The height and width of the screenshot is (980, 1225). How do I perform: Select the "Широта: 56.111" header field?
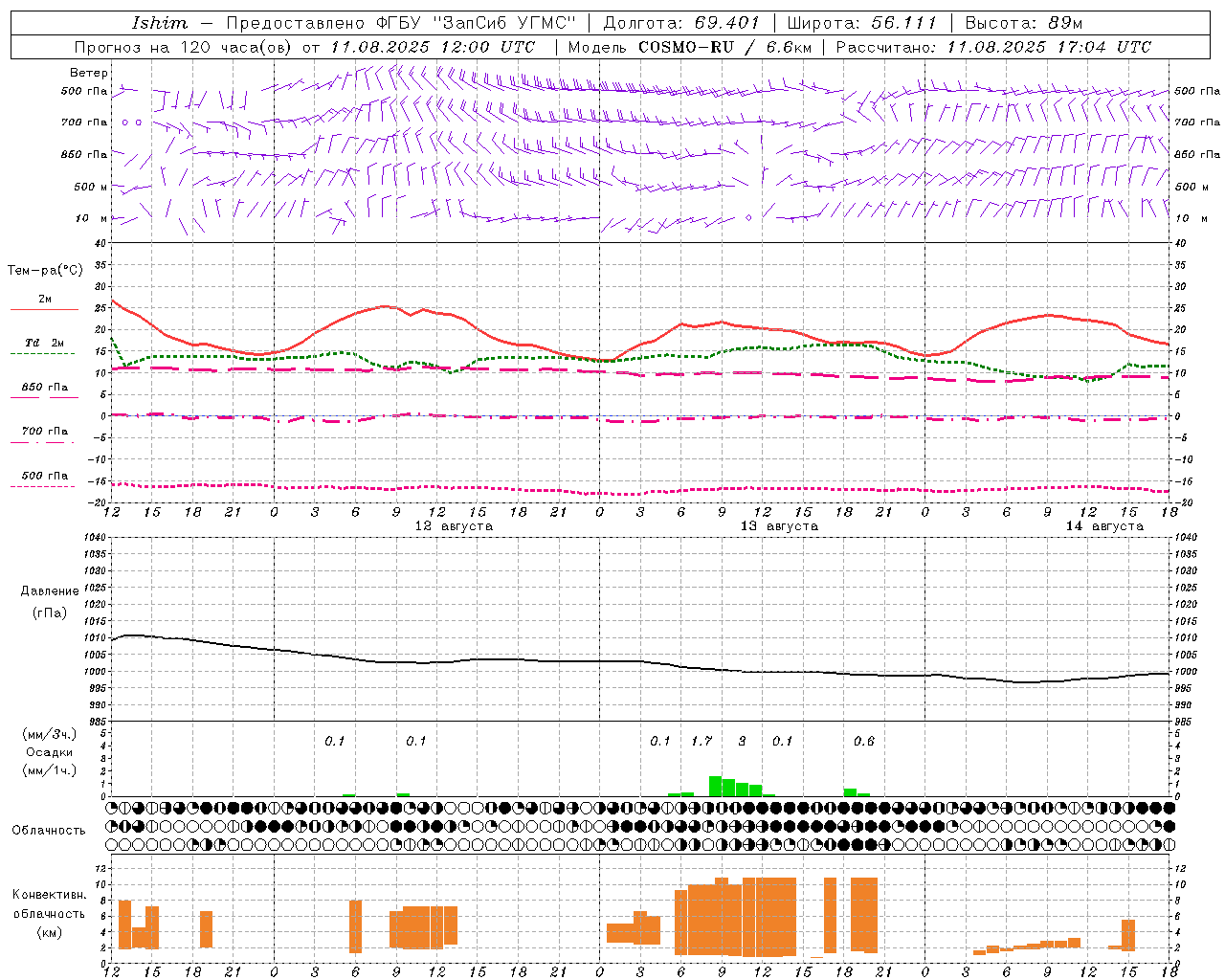861,23
